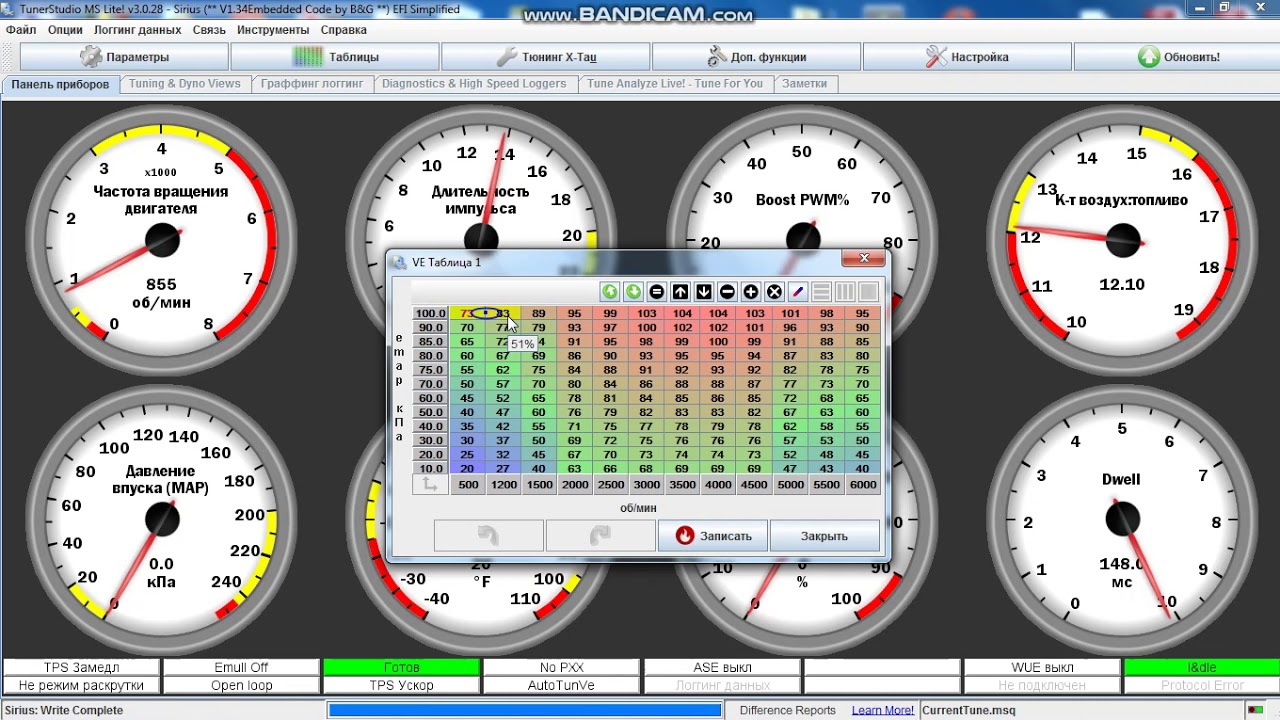
Task: Open the Тюнинг X-Тау toolbar button
Action: point(546,57)
